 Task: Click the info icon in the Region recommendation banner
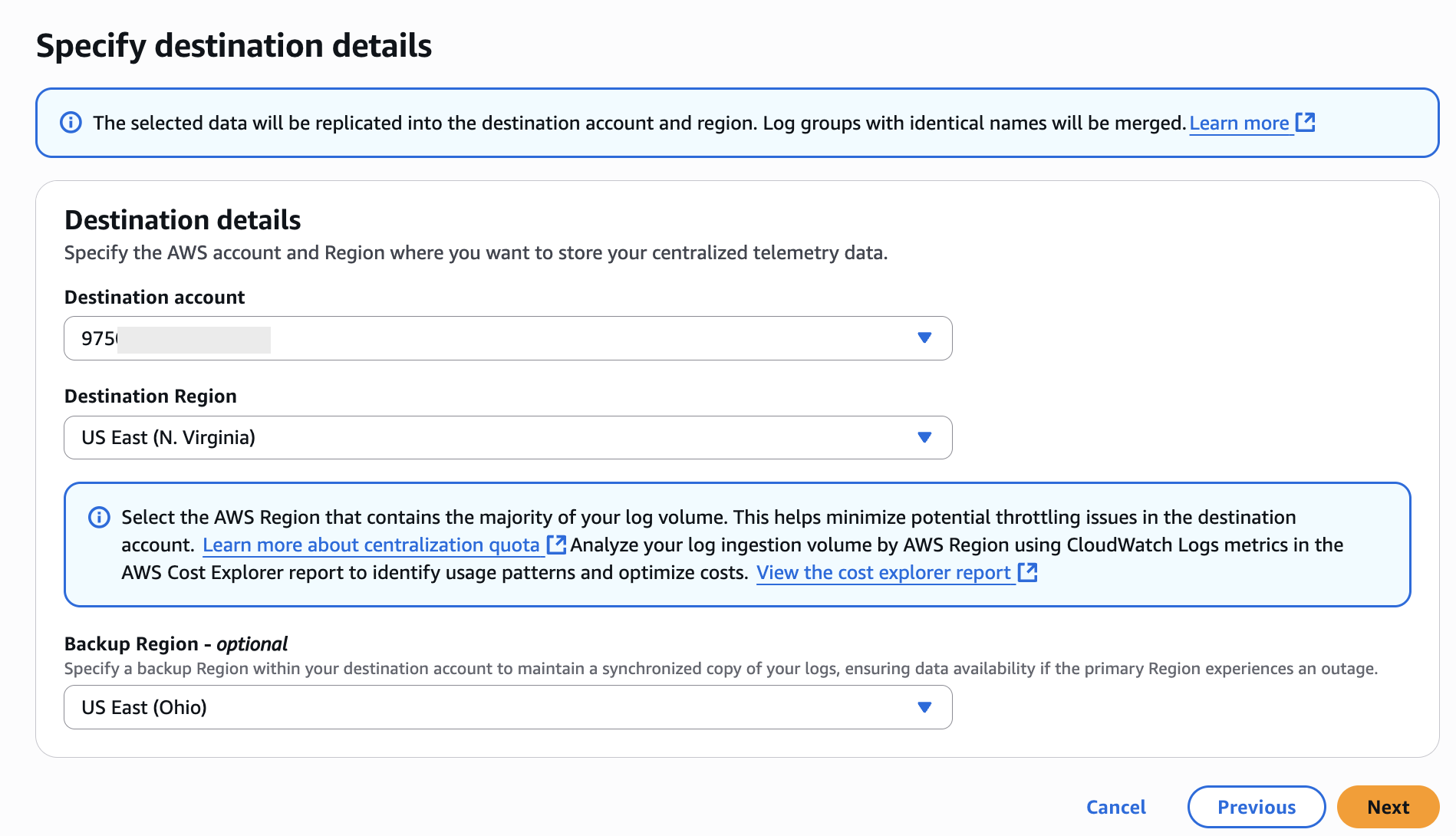click(99, 518)
